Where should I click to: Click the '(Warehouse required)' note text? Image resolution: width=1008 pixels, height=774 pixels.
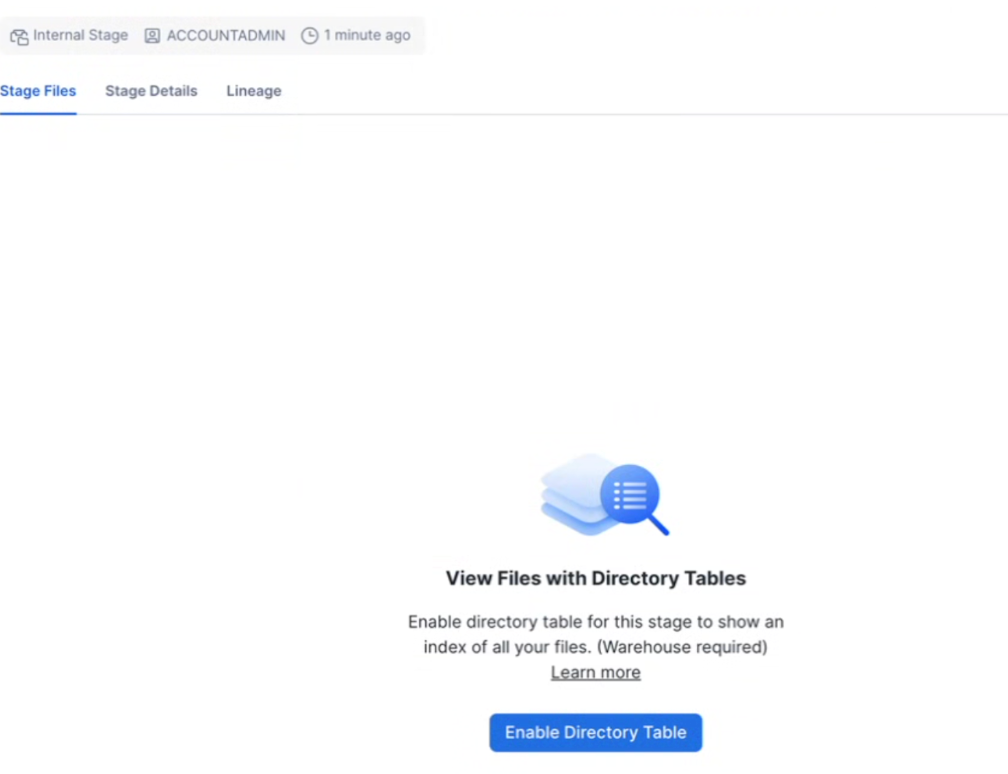[x=684, y=647]
